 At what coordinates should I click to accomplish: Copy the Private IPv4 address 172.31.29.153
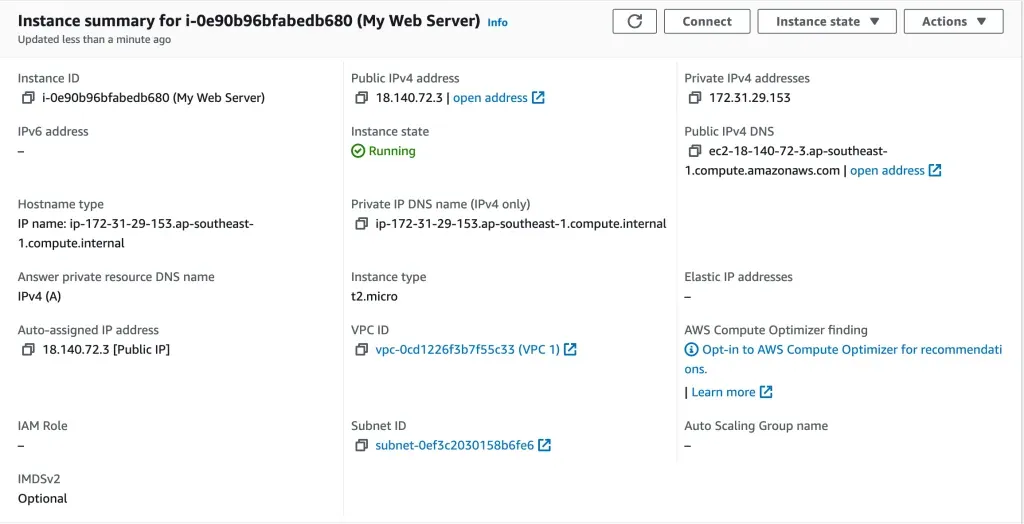coord(695,98)
